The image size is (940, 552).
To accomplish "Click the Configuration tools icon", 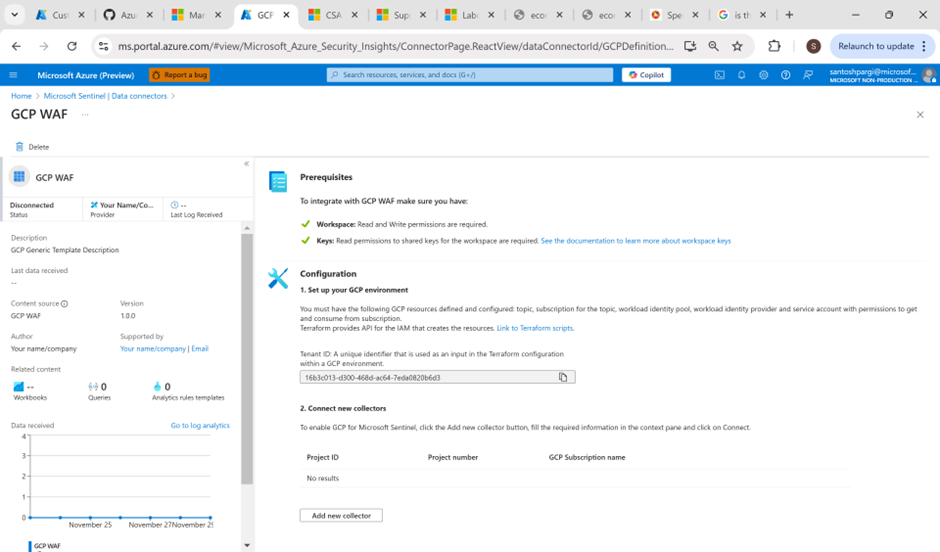I will 278,279.
